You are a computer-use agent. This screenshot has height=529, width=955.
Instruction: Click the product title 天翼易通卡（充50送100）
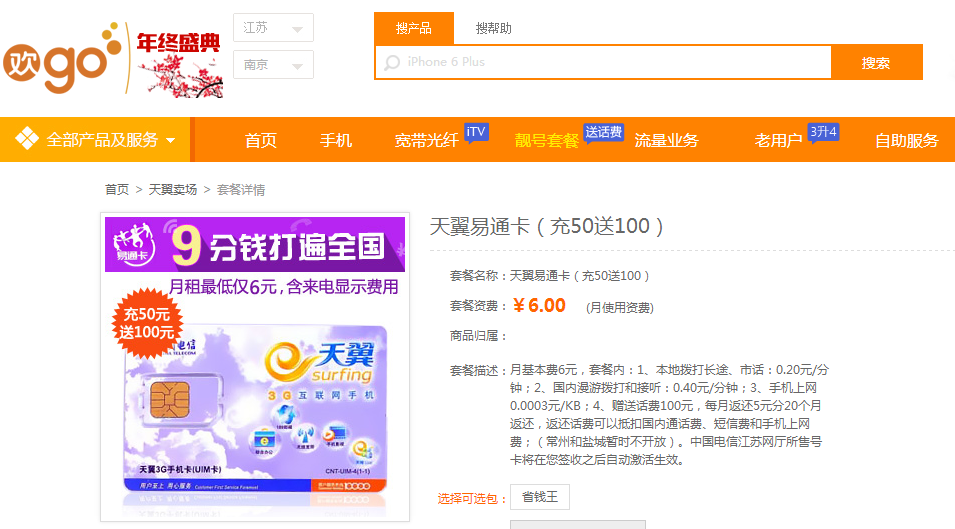(546, 226)
